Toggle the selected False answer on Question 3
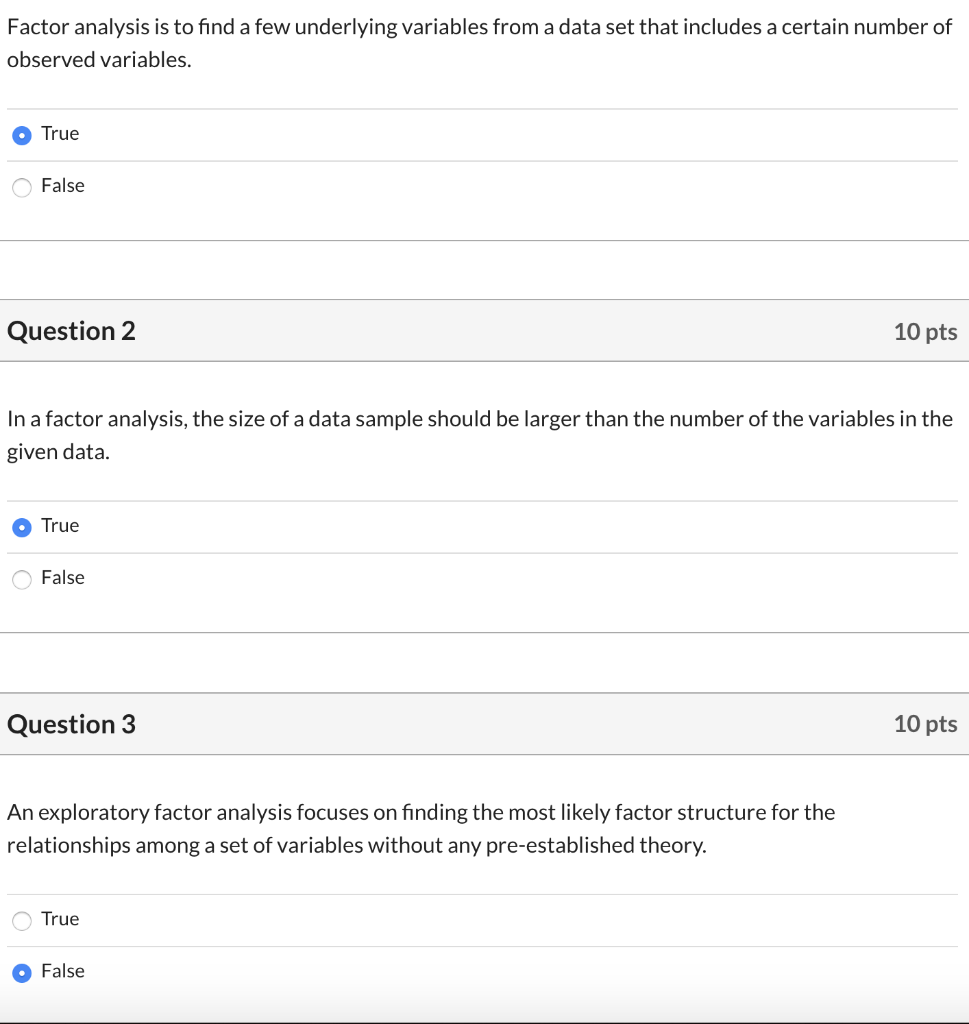This screenshot has width=969, height=1024. coord(21,971)
